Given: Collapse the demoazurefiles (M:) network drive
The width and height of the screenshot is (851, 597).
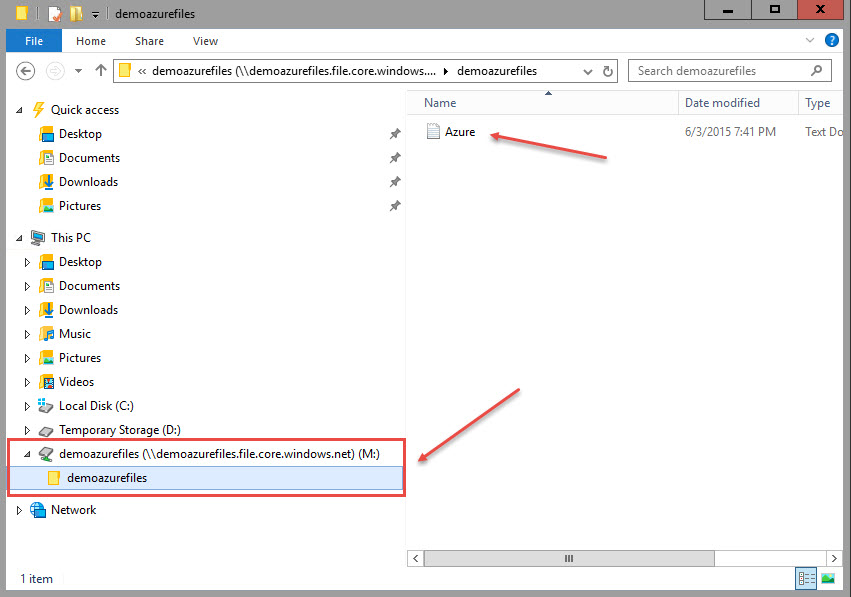Looking at the screenshot, I should [x=27, y=454].
